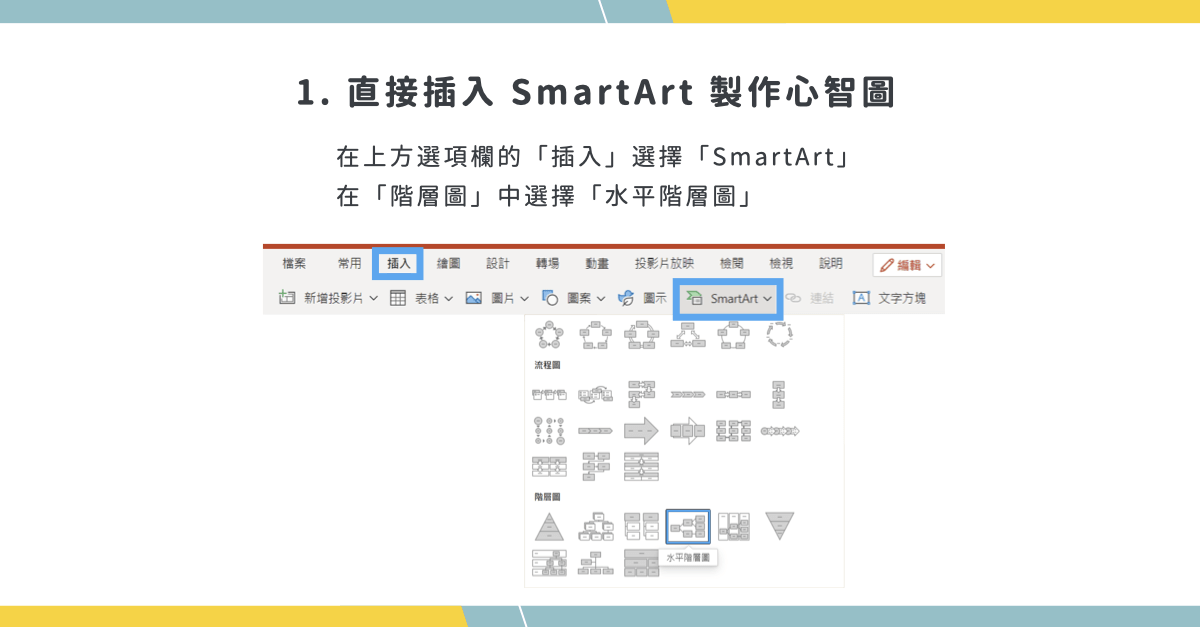
Task: Click the greyed 連結 link button
Action: [x=809, y=298]
